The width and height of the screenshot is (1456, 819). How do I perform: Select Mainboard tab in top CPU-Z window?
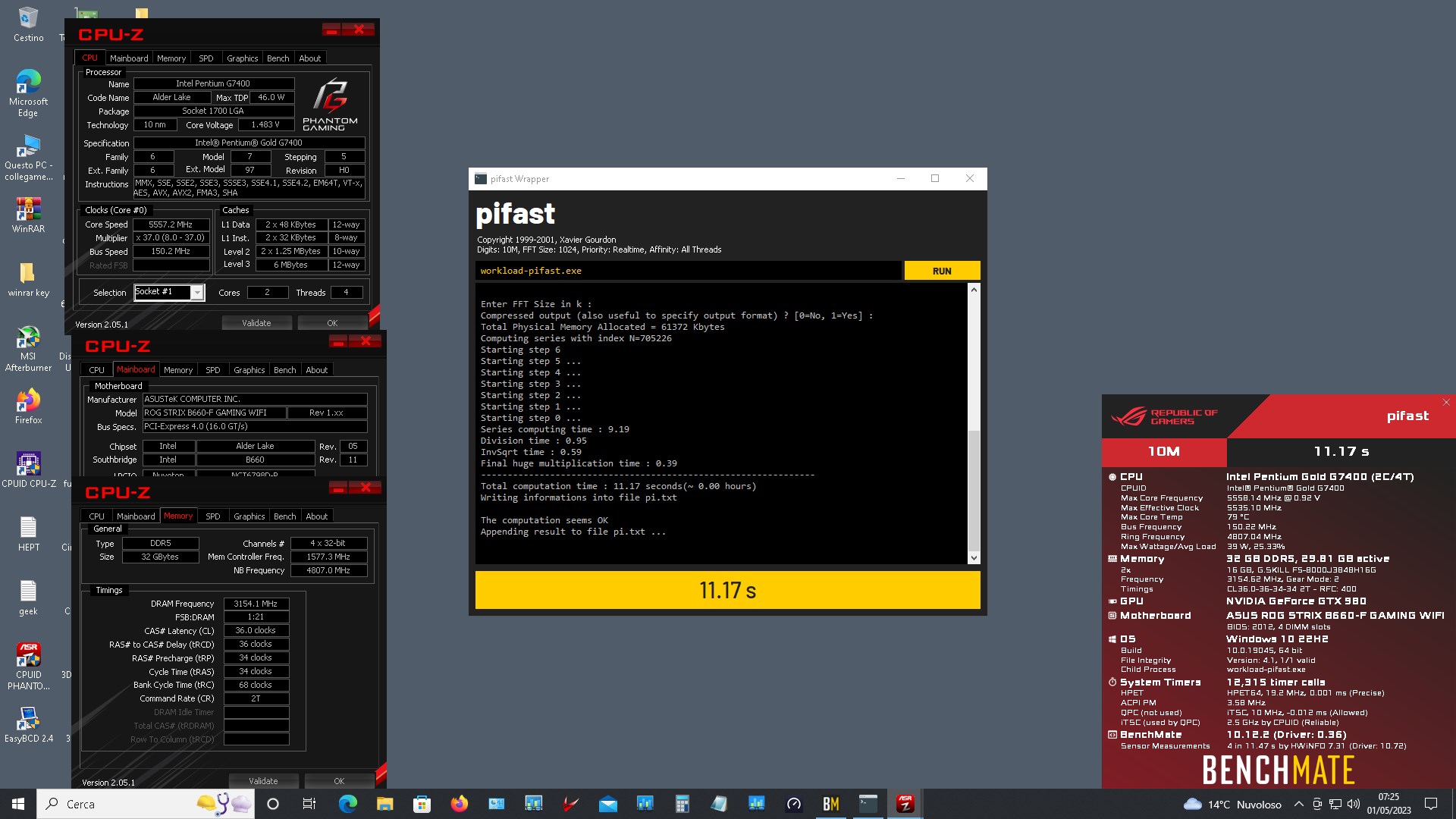pos(129,58)
